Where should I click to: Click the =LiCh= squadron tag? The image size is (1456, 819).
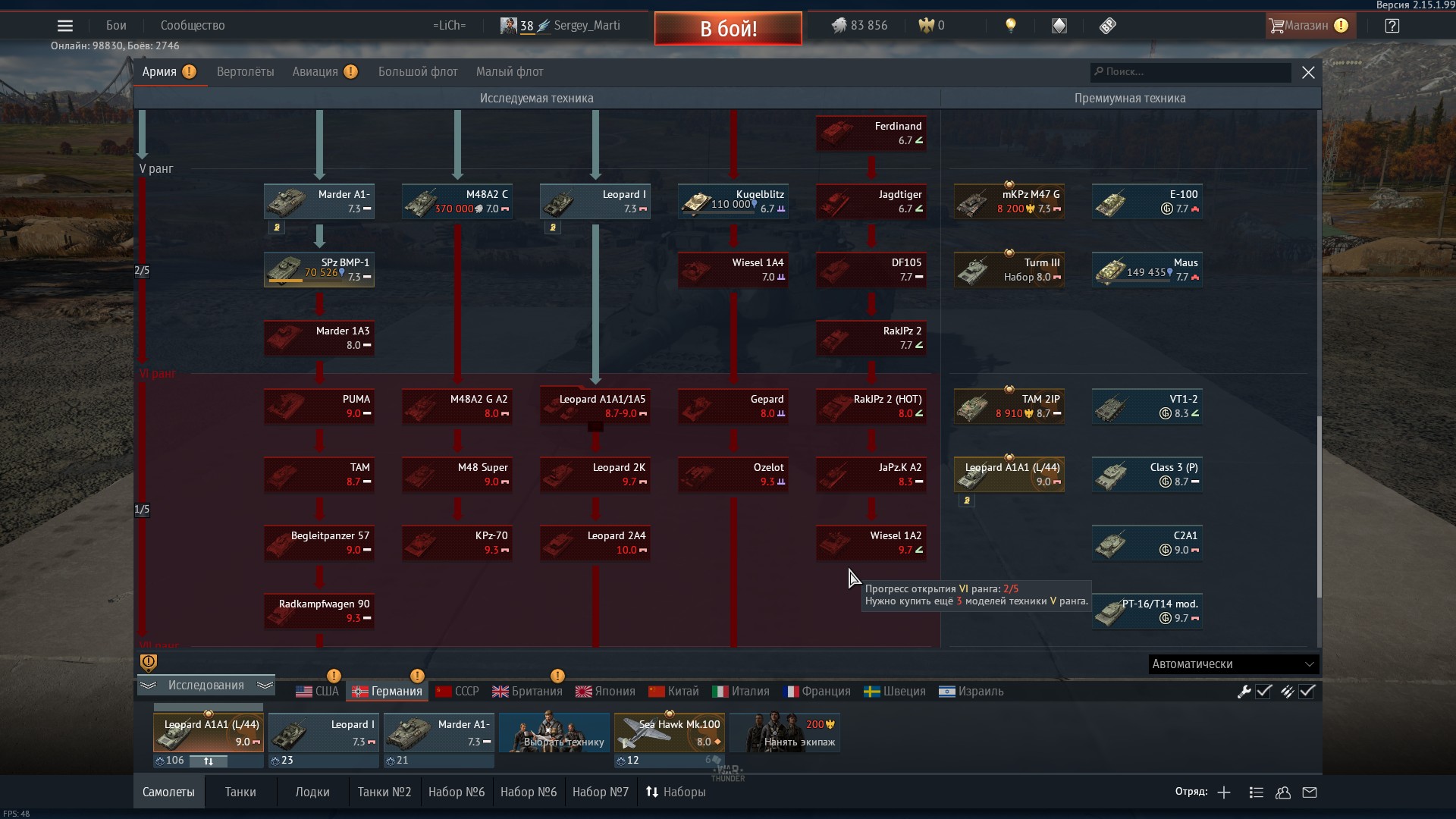(x=450, y=26)
